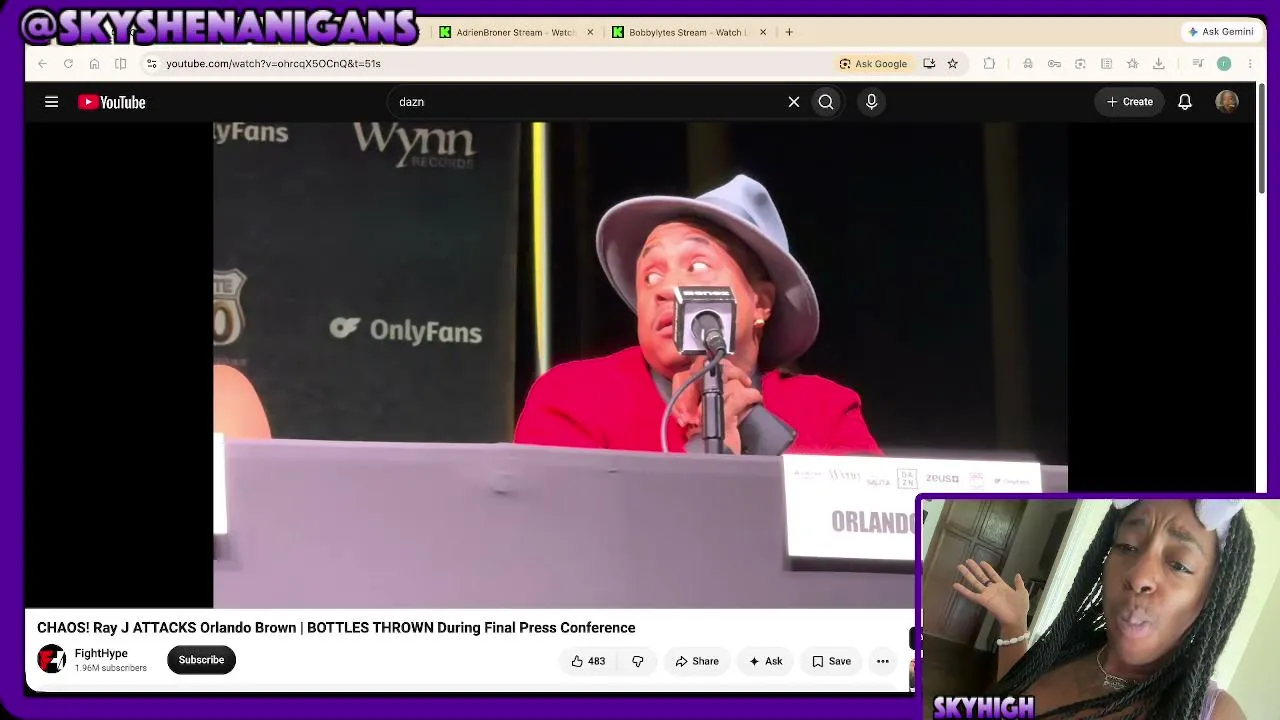1280x720 pixels.
Task: Subscribe to the FightHype channel
Action: pos(201,660)
